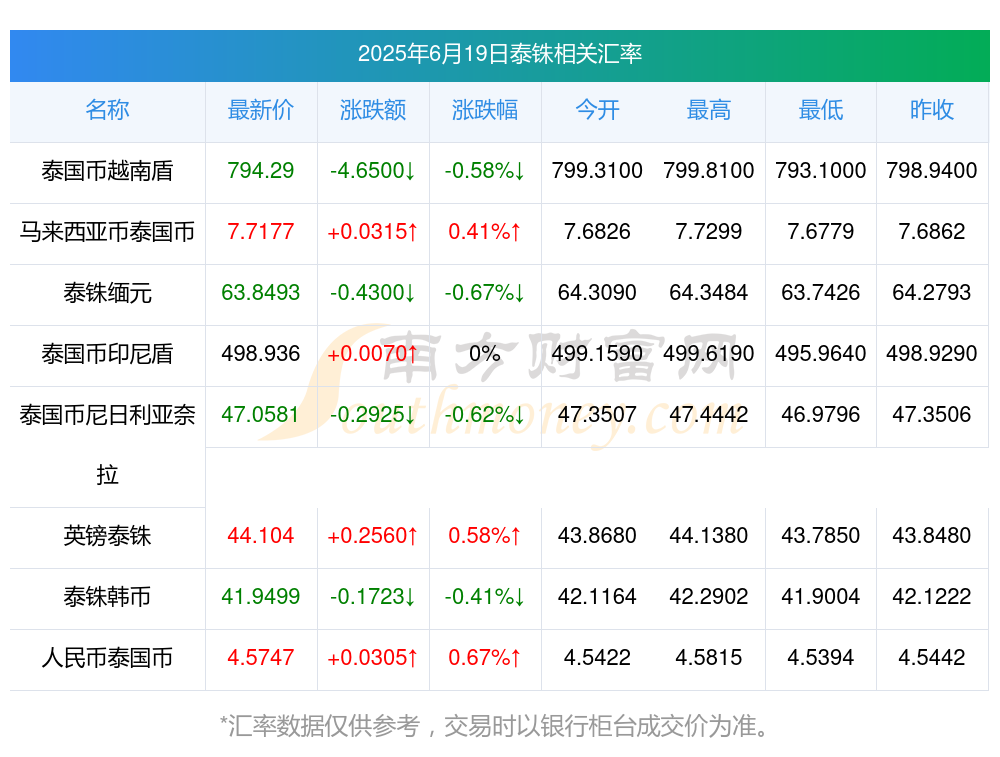Click change amount -0.1723↓
The width and height of the screenshot is (1000, 757).
(373, 596)
